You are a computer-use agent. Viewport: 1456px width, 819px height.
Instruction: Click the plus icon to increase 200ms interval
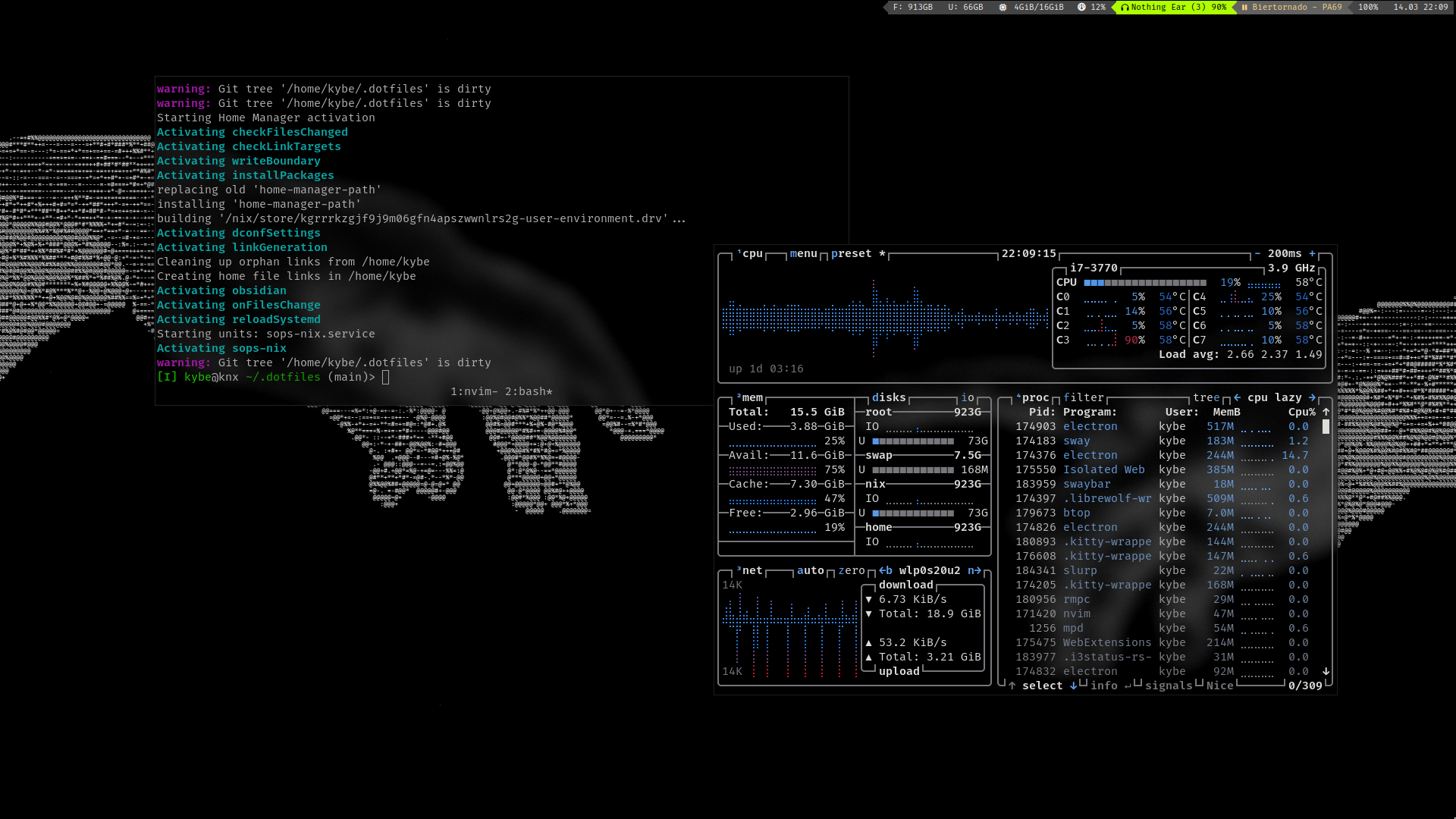pos(1313,254)
